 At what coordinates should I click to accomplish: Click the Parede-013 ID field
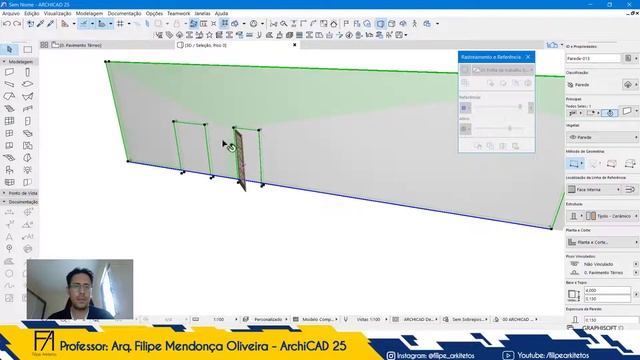coord(593,58)
